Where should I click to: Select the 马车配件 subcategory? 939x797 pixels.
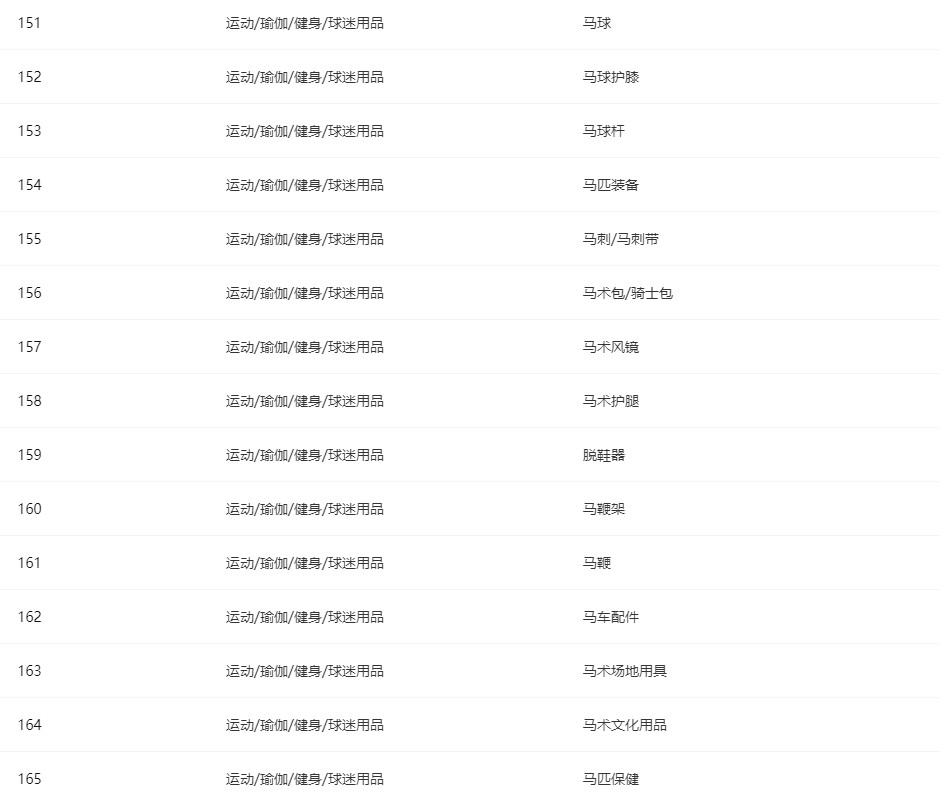tap(611, 617)
